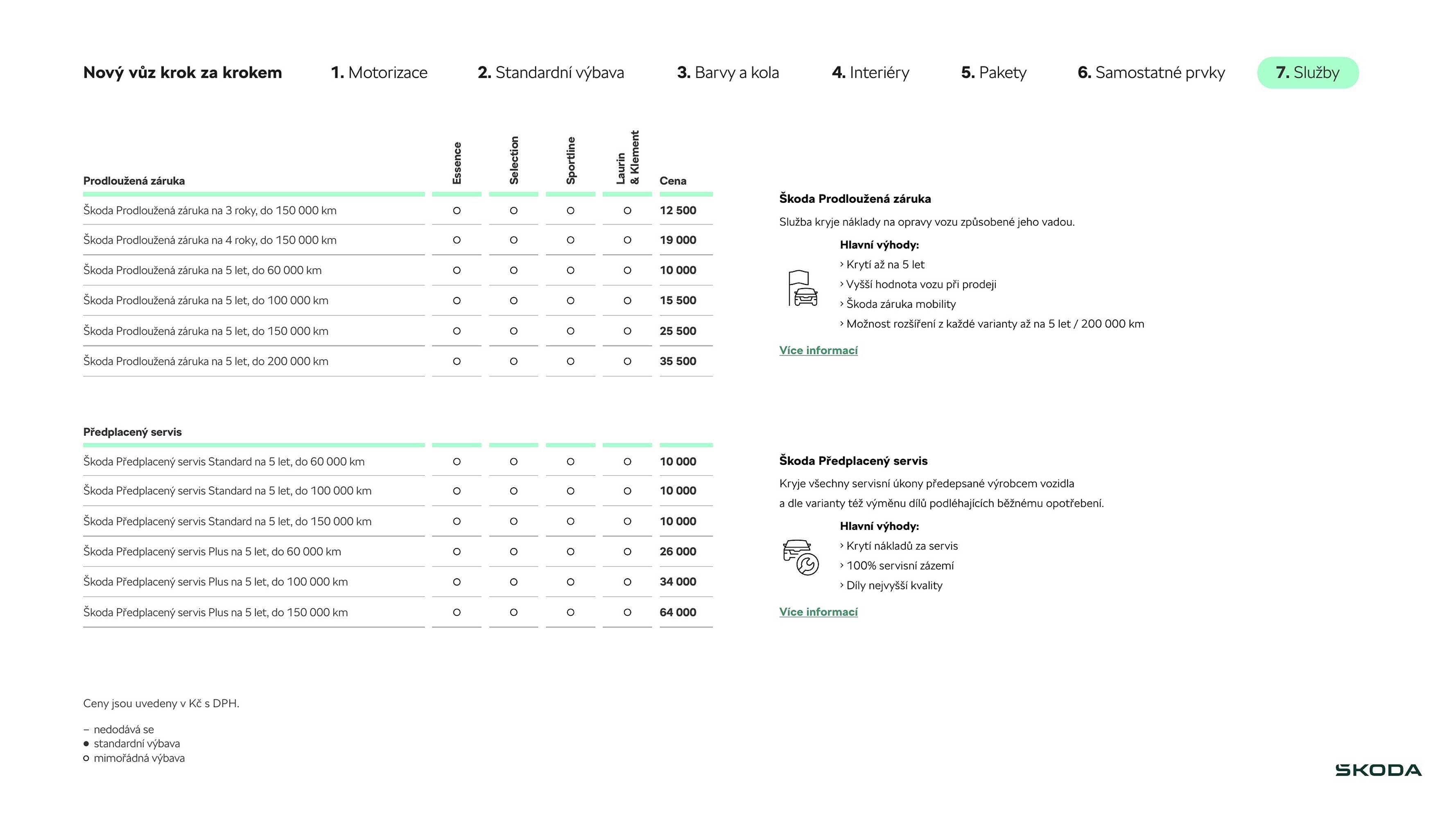
Task: Click the 35 500 price value
Action: 678,361
